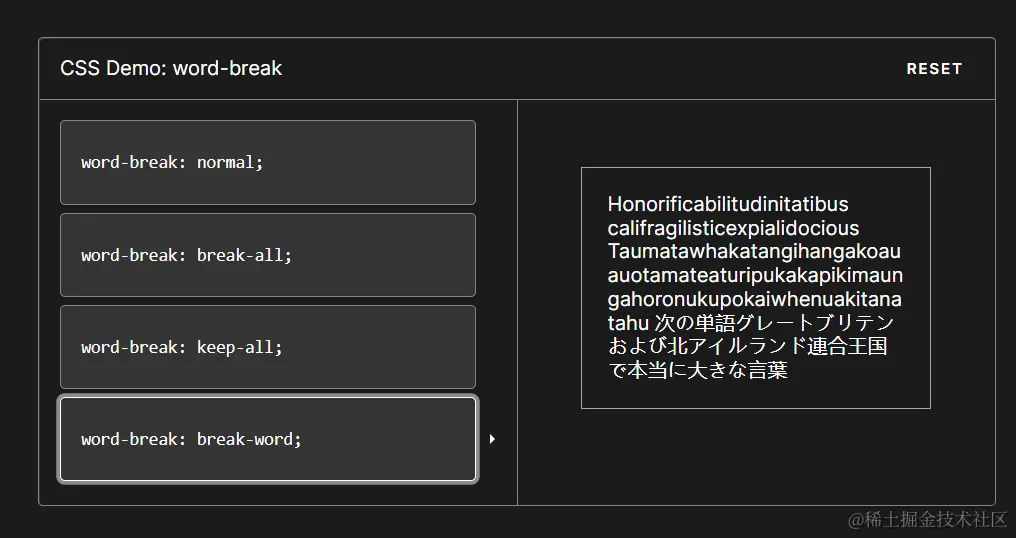
Task: Click the line starting with Taumatawhakatangi
Action: 754,251
